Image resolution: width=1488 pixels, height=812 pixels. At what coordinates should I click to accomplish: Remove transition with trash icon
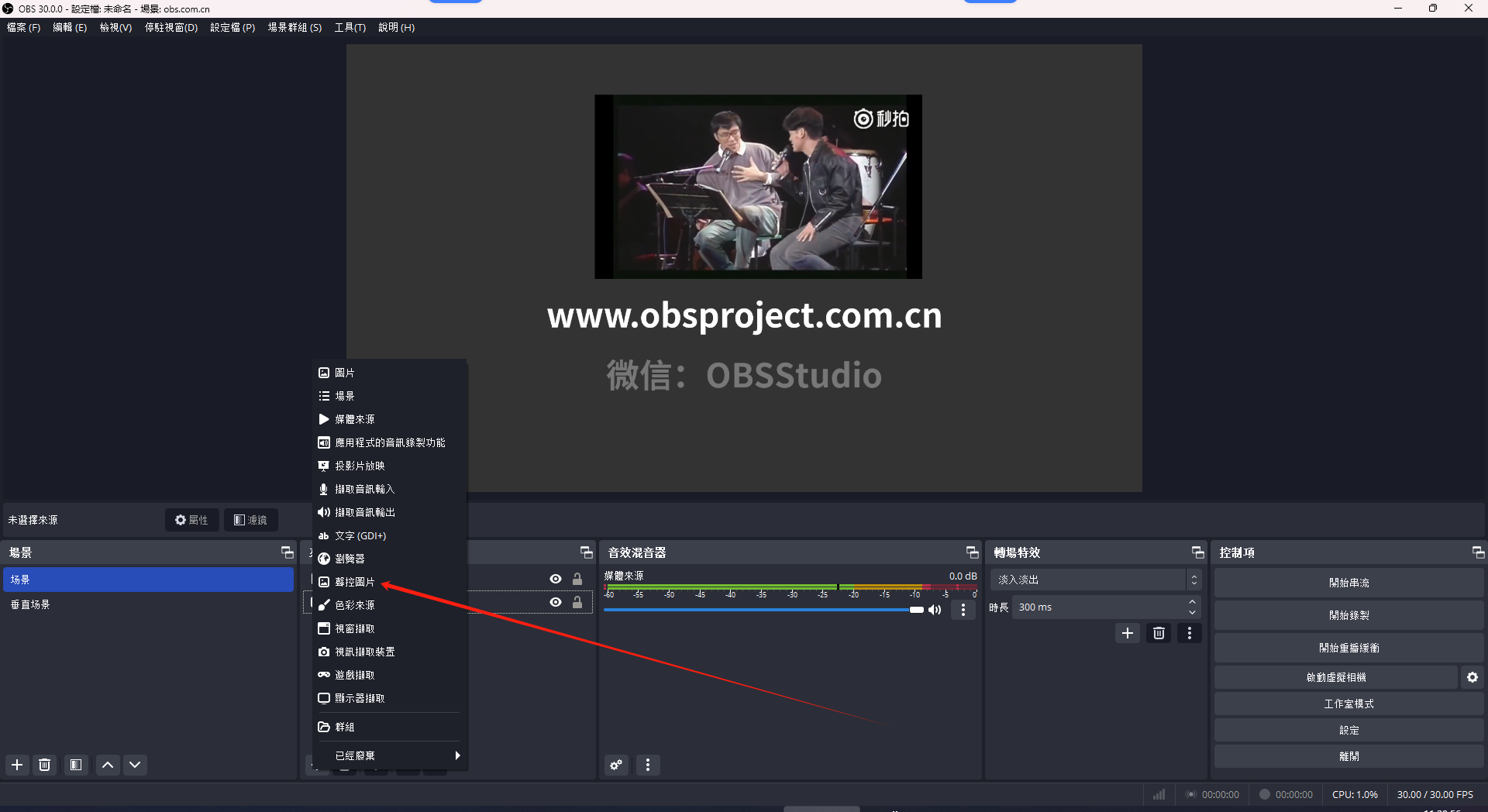click(x=1159, y=633)
